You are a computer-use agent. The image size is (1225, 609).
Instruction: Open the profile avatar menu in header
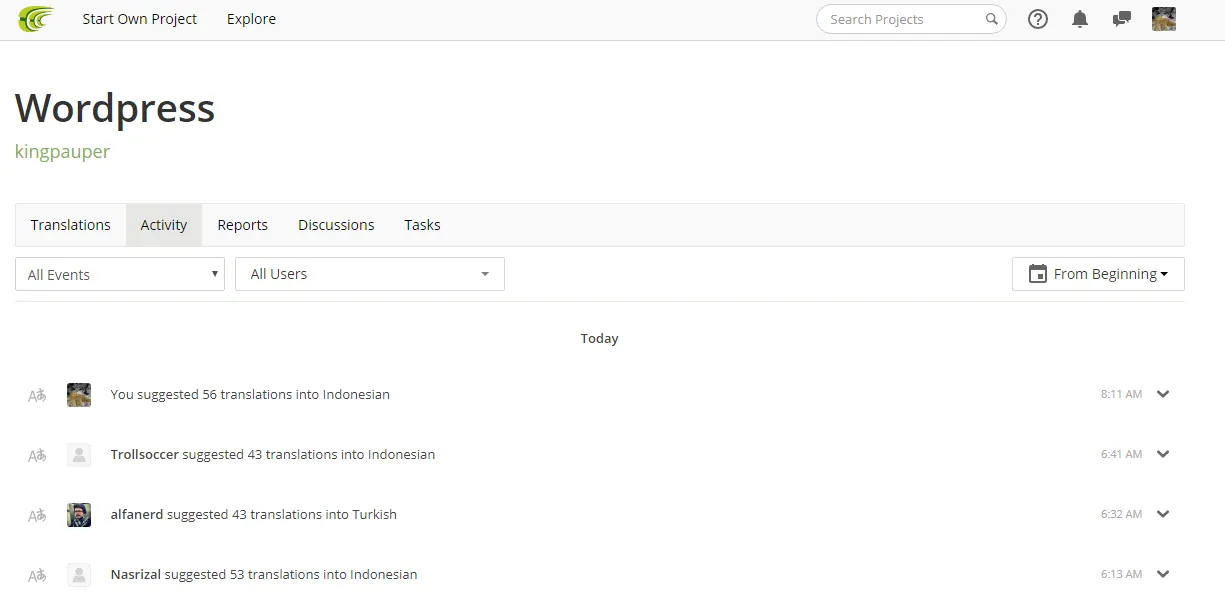pyautogui.click(x=1164, y=19)
